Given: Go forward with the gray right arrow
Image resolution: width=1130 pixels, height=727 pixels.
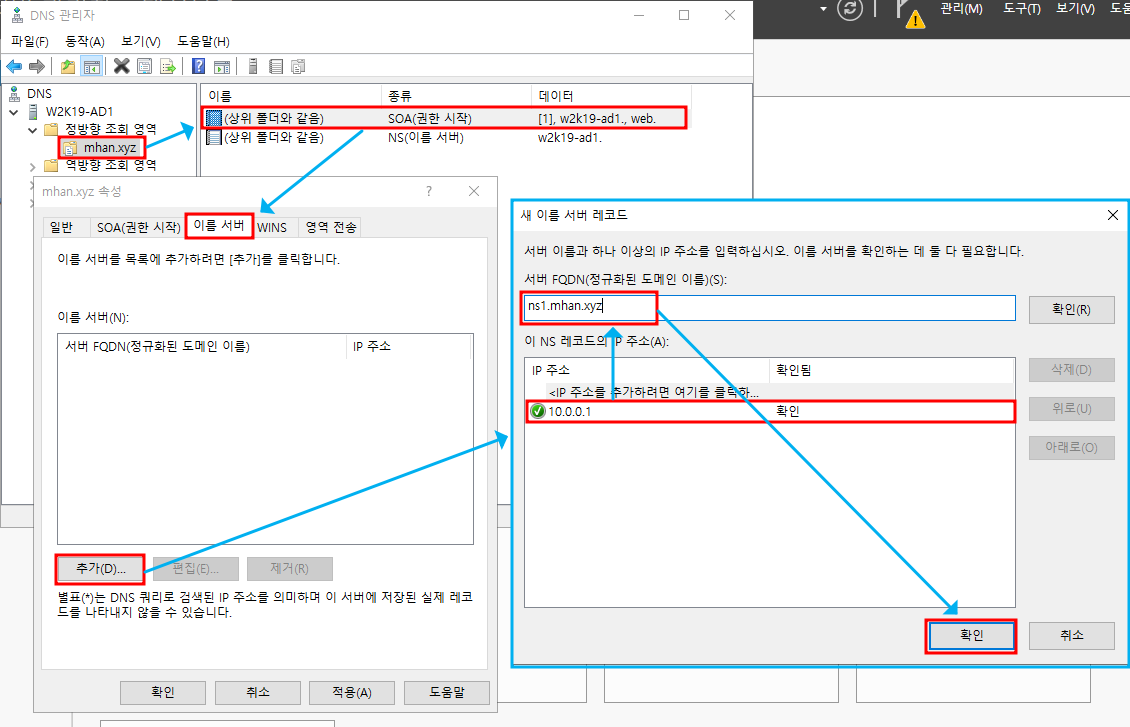Looking at the screenshot, I should click(x=37, y=67).
